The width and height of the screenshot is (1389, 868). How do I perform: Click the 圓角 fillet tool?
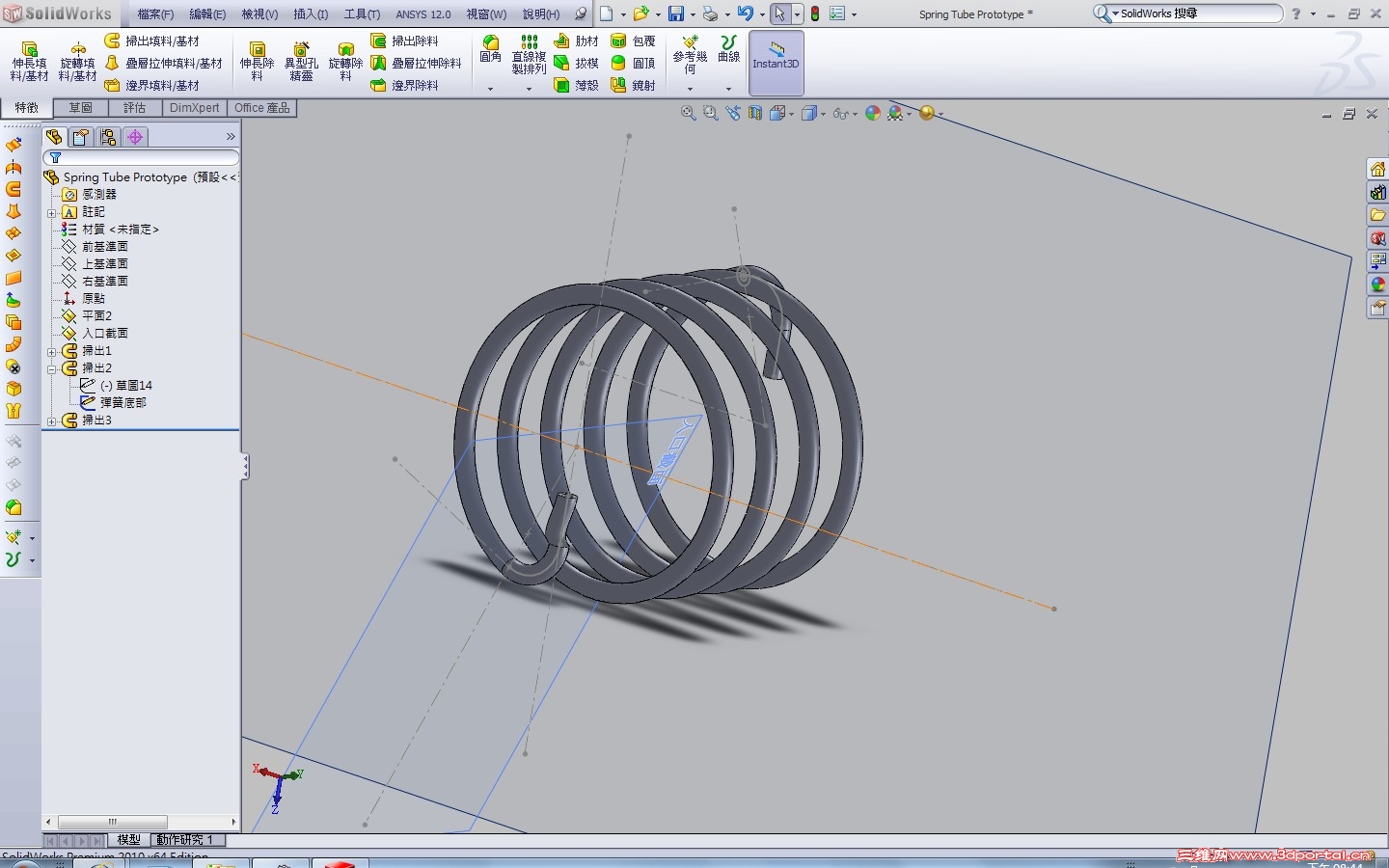click(490, 49)
